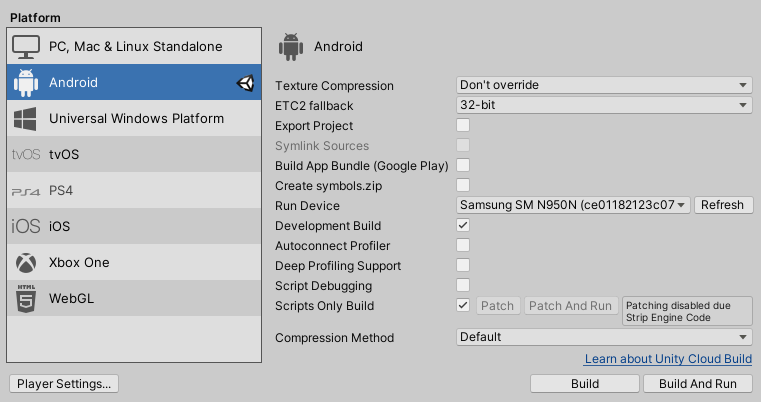Uncheck the Scripts Only Build checkbox
761x402 pixels.
pyautogui.click(x=463, y=305)
